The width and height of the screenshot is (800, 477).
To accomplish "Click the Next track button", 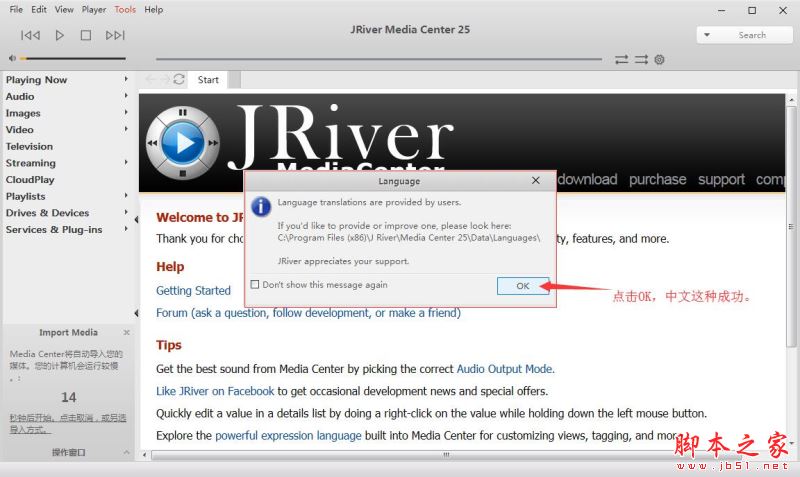I will pyautogui.click(x=115, y=35).
